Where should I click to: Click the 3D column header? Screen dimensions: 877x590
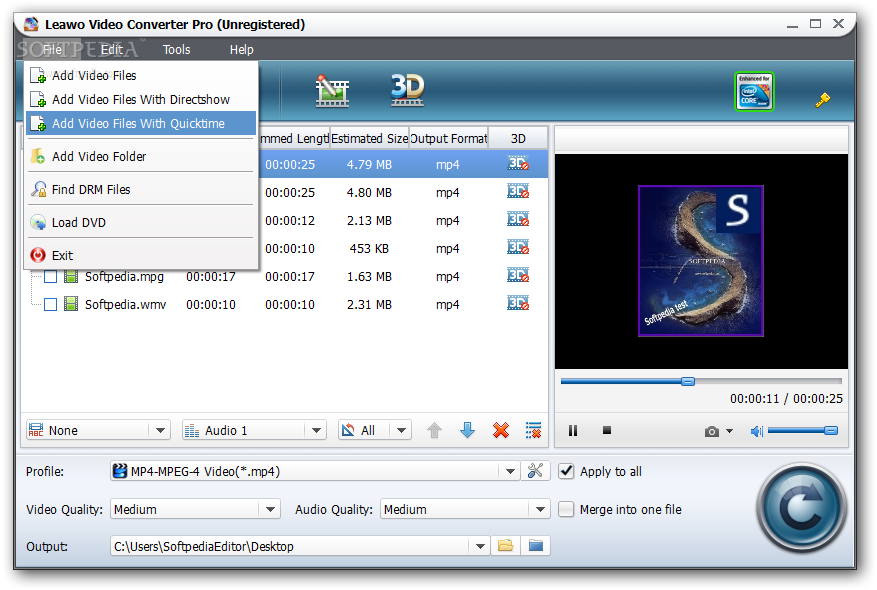pyautogui.click(x=518, y=138)
